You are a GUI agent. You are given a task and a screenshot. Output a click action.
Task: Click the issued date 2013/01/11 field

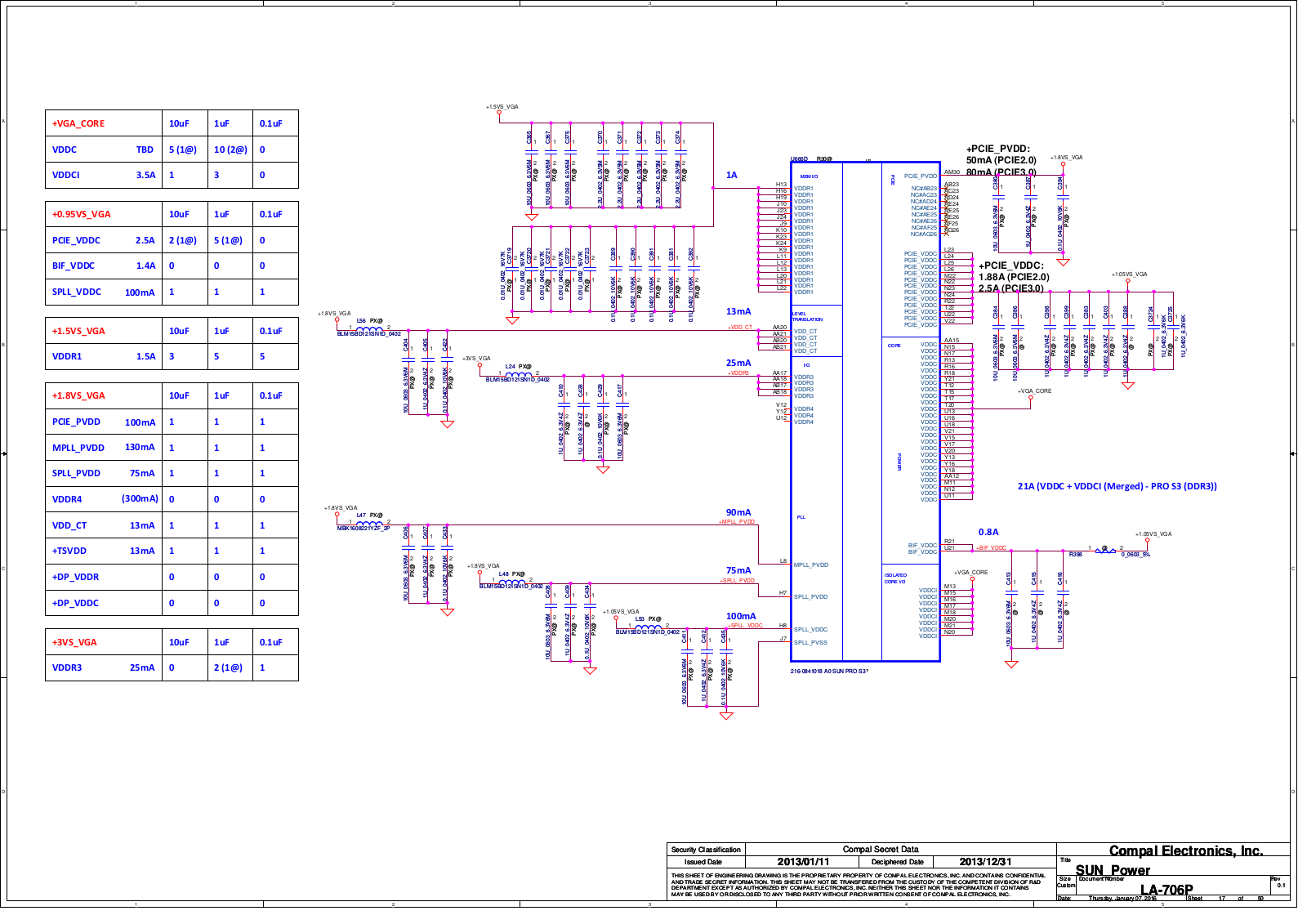coord(802,862)
